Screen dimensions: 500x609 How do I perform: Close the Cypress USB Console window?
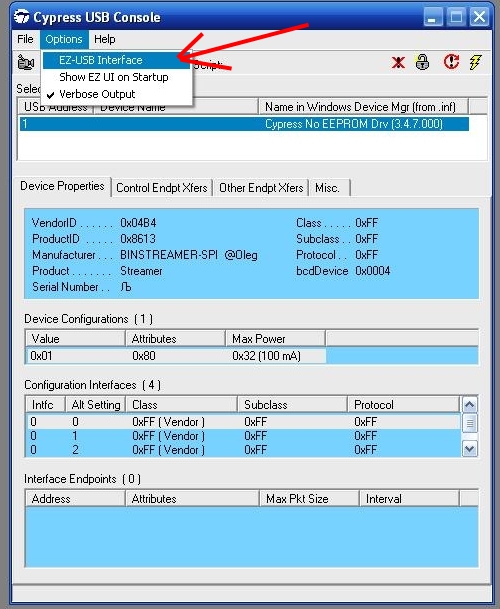479,17
